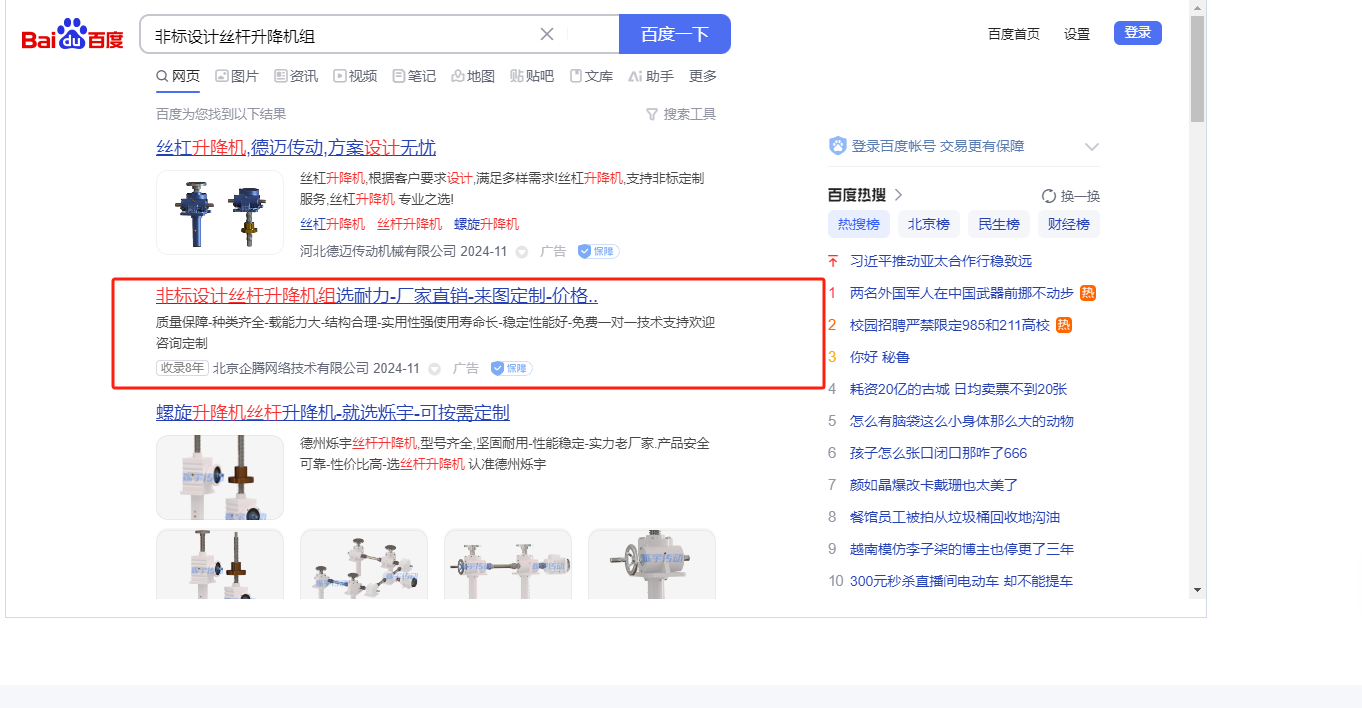Image resolution: width=1362 pixels, height=708 pixels.
Task: Select the 北京榜 tab
Action: pos(929,224)
